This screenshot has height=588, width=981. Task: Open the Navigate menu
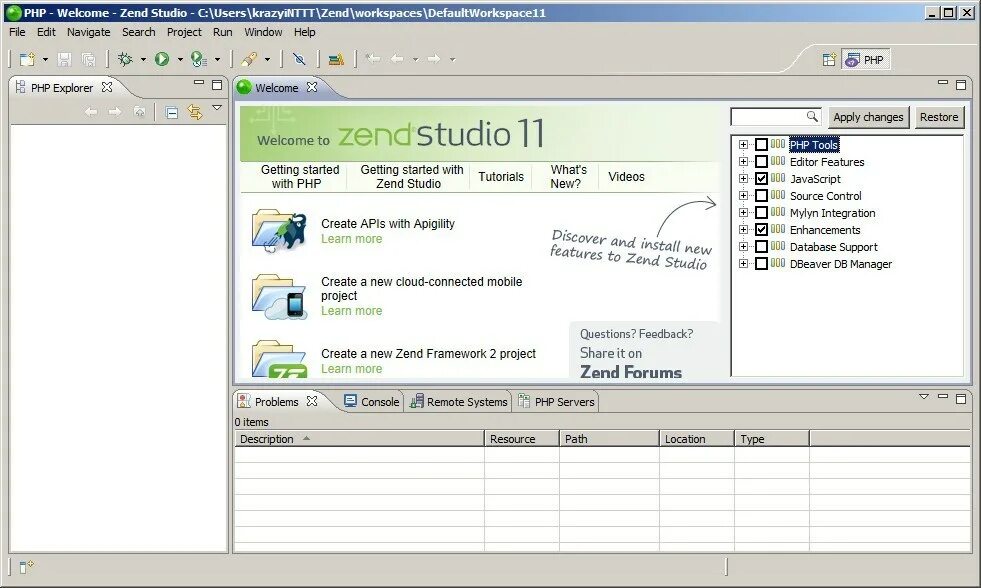click(88, 32)
